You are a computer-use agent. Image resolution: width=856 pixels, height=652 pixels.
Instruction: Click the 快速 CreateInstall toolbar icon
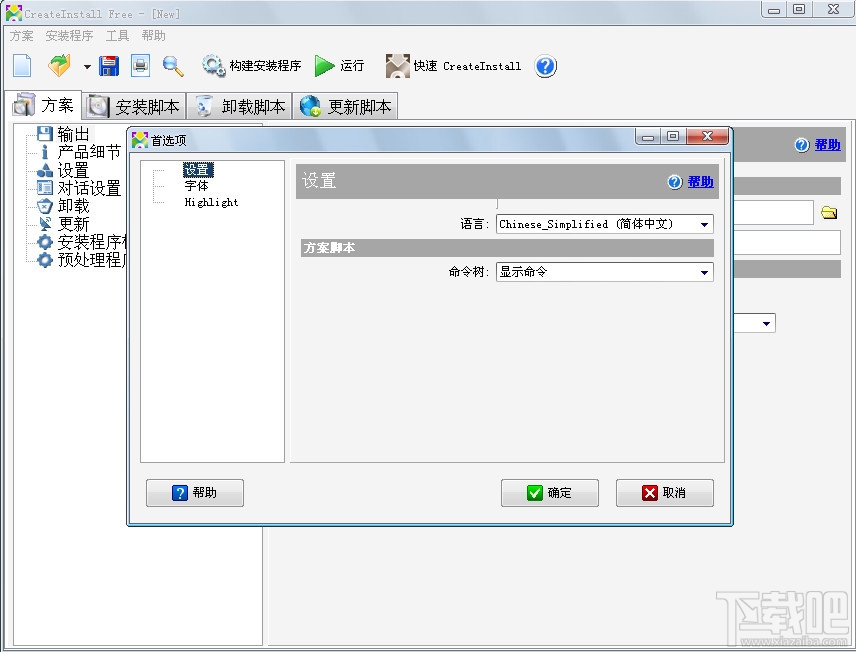(396, 66)
